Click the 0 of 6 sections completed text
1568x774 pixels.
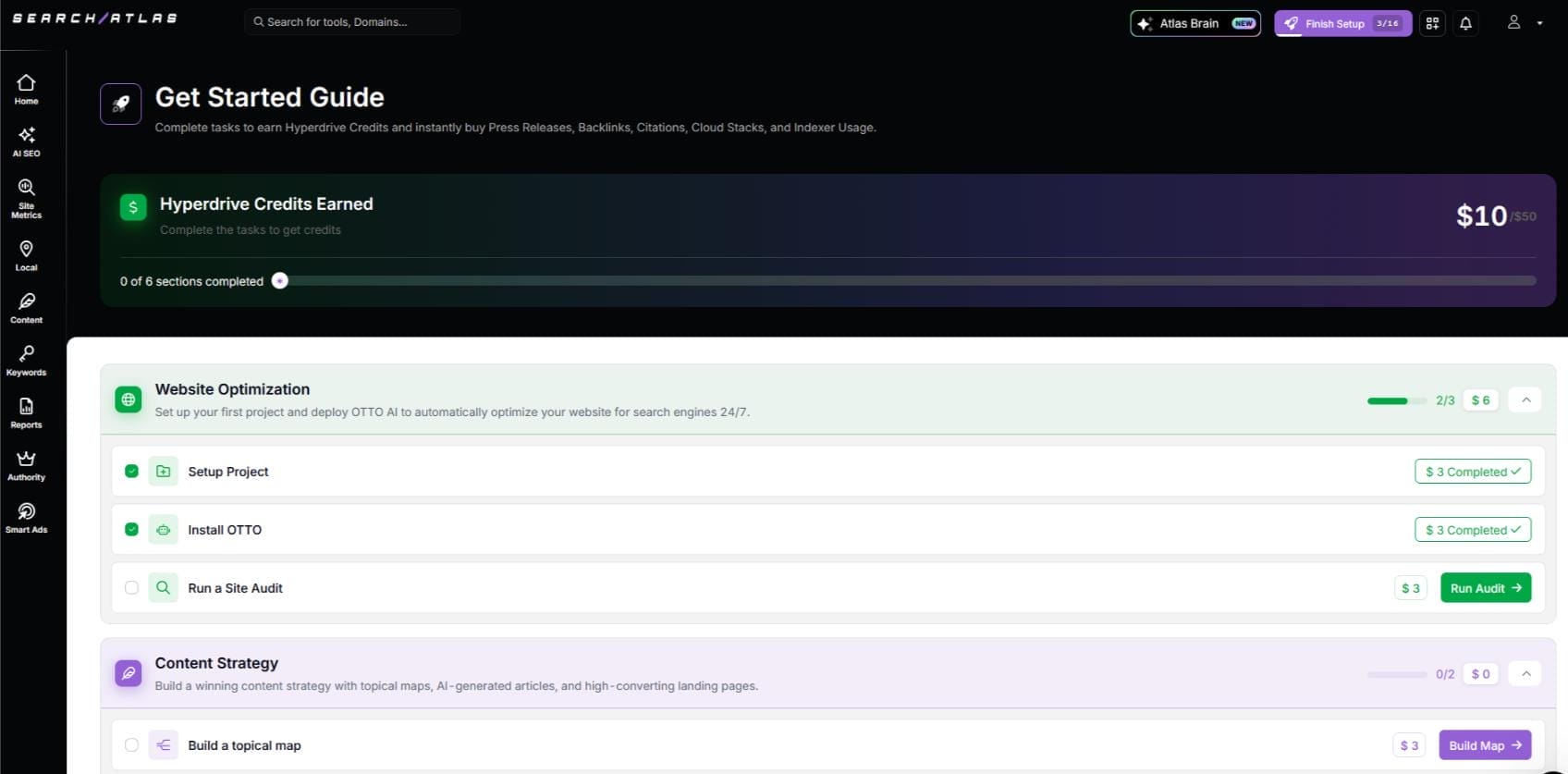coord(191,281)
